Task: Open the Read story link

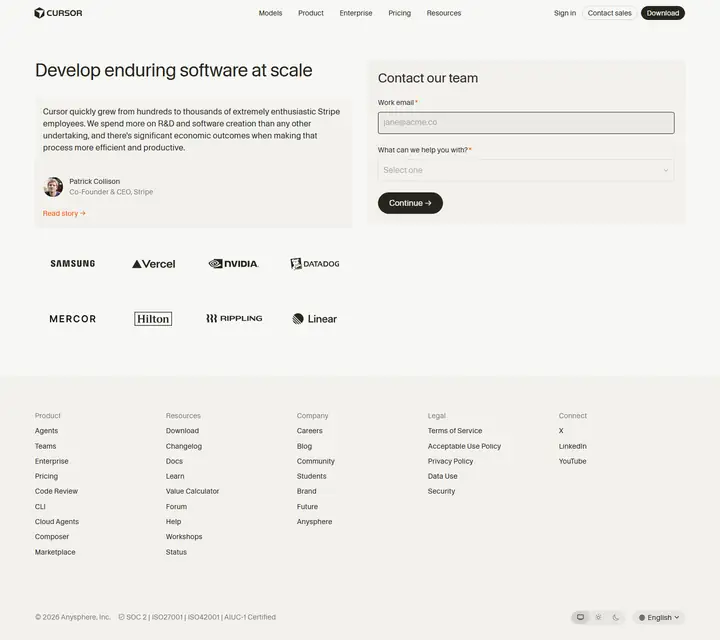Action: [64, 213]
